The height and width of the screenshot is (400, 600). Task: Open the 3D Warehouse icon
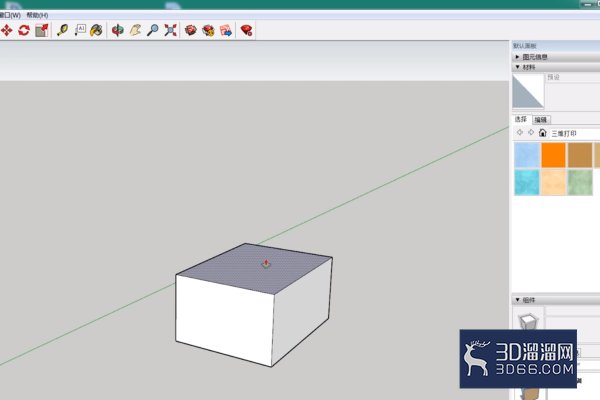click(191, 30)
